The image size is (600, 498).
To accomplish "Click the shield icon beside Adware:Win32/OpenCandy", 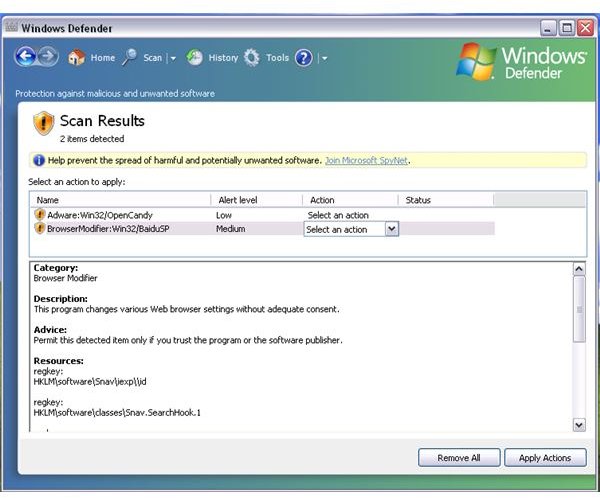I will pyautogui.click(x=40, y=214).
